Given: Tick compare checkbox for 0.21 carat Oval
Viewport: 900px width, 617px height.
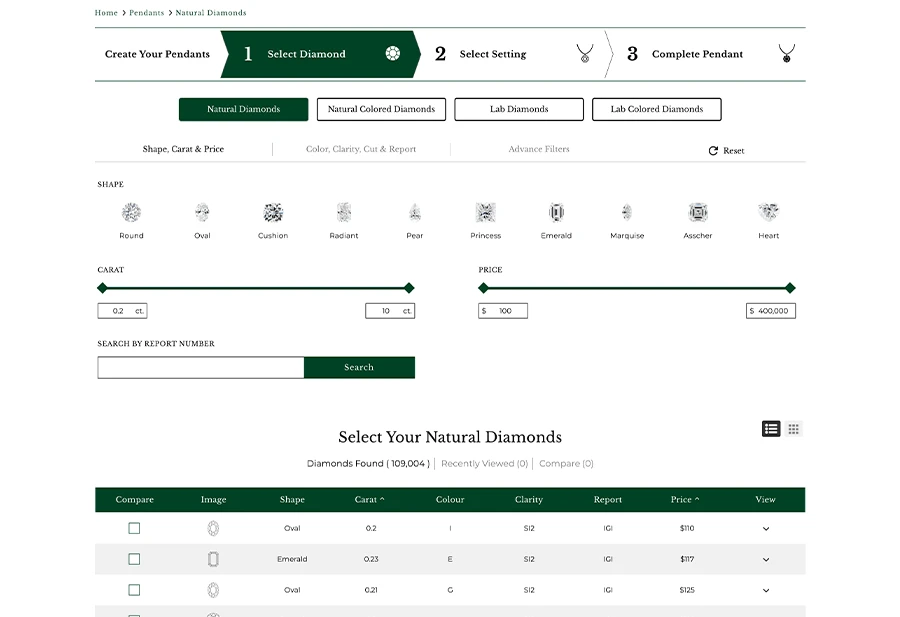Looking at the screenshot, I should (134, 590).
